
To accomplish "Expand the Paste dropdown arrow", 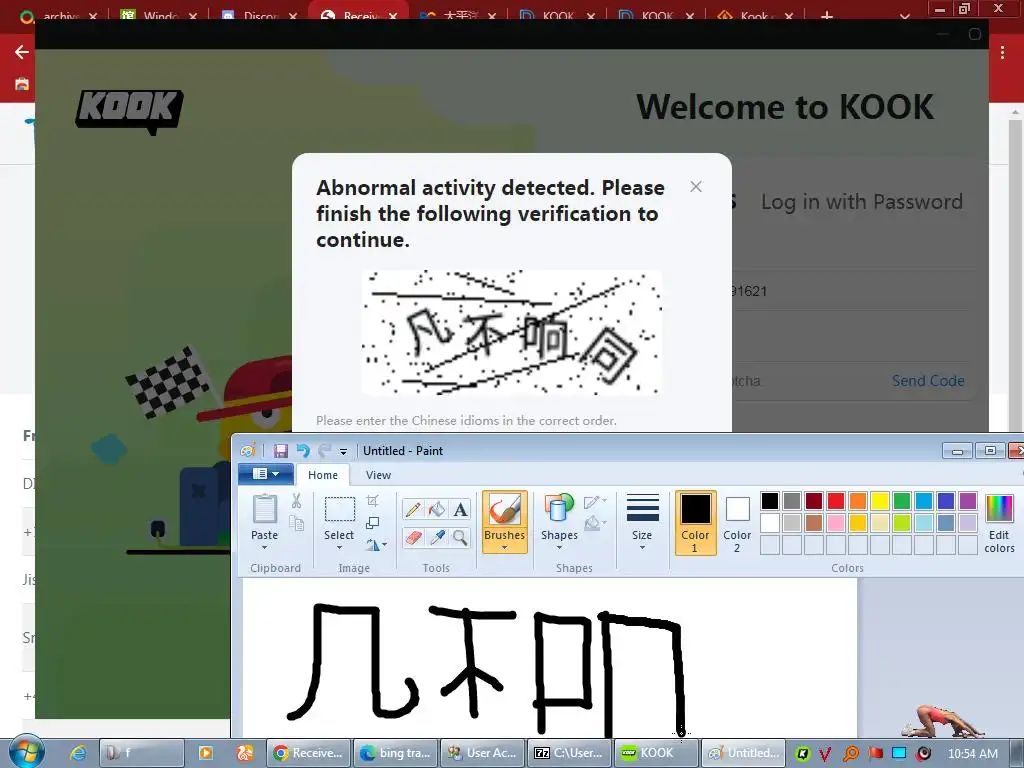I will click(x=264, y=547).
